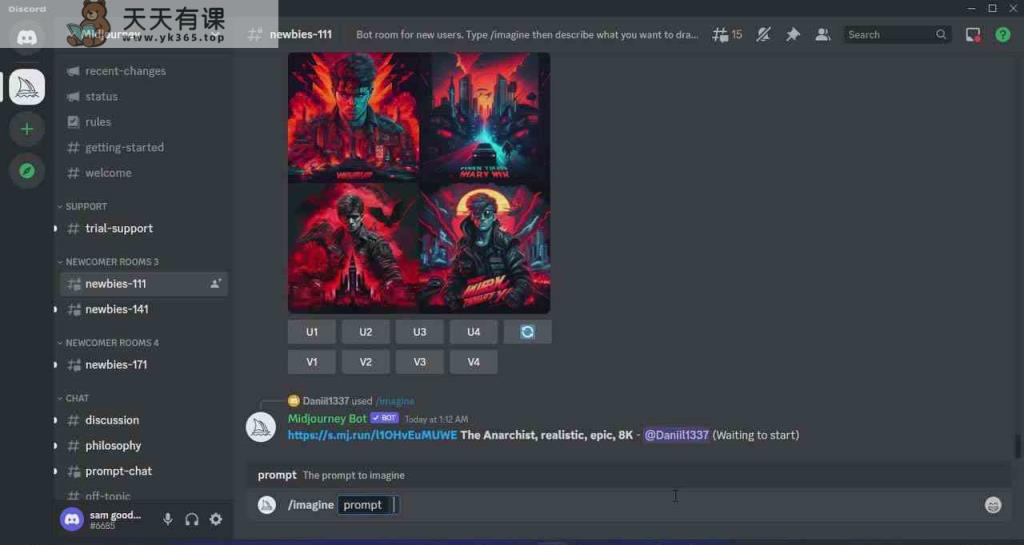Collapse the NEWCOMER ROOMS 3 category
Viewport: 1024px width, 545px height.
click(108, 262)
